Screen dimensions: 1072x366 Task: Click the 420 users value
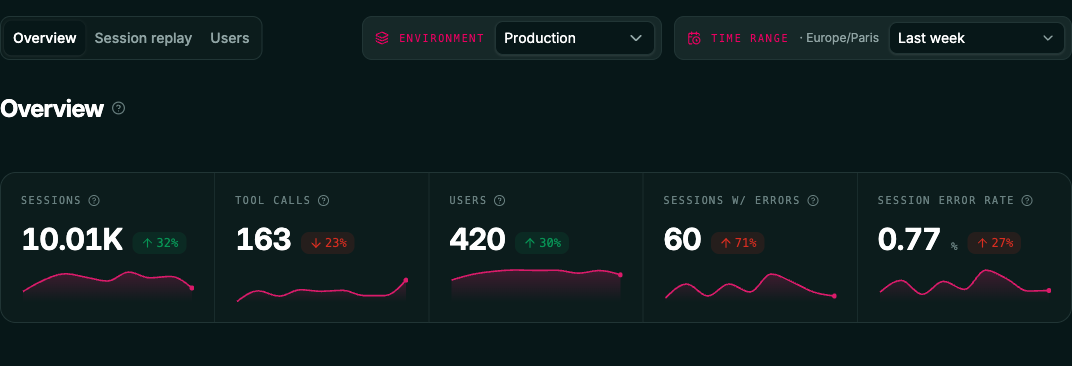point(477,240)
